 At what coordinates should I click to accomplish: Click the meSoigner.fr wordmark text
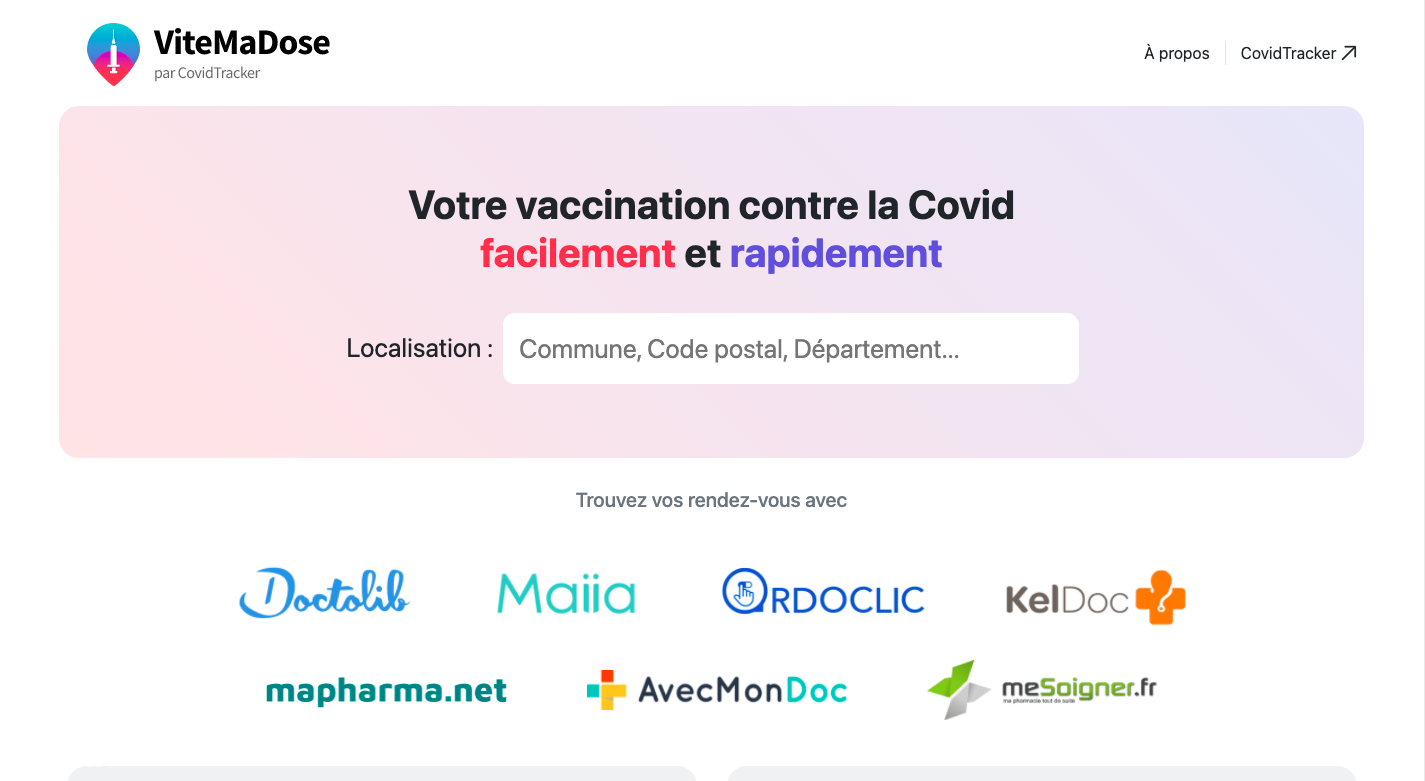click(x=1079, y=689)
